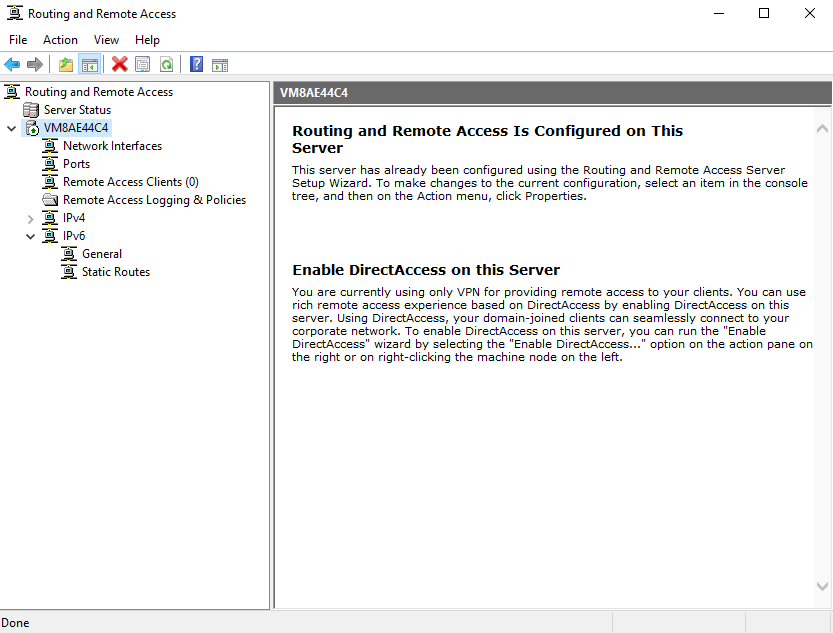Toggle Show/Hide Action Pane toolbar icon

point(219,65)
